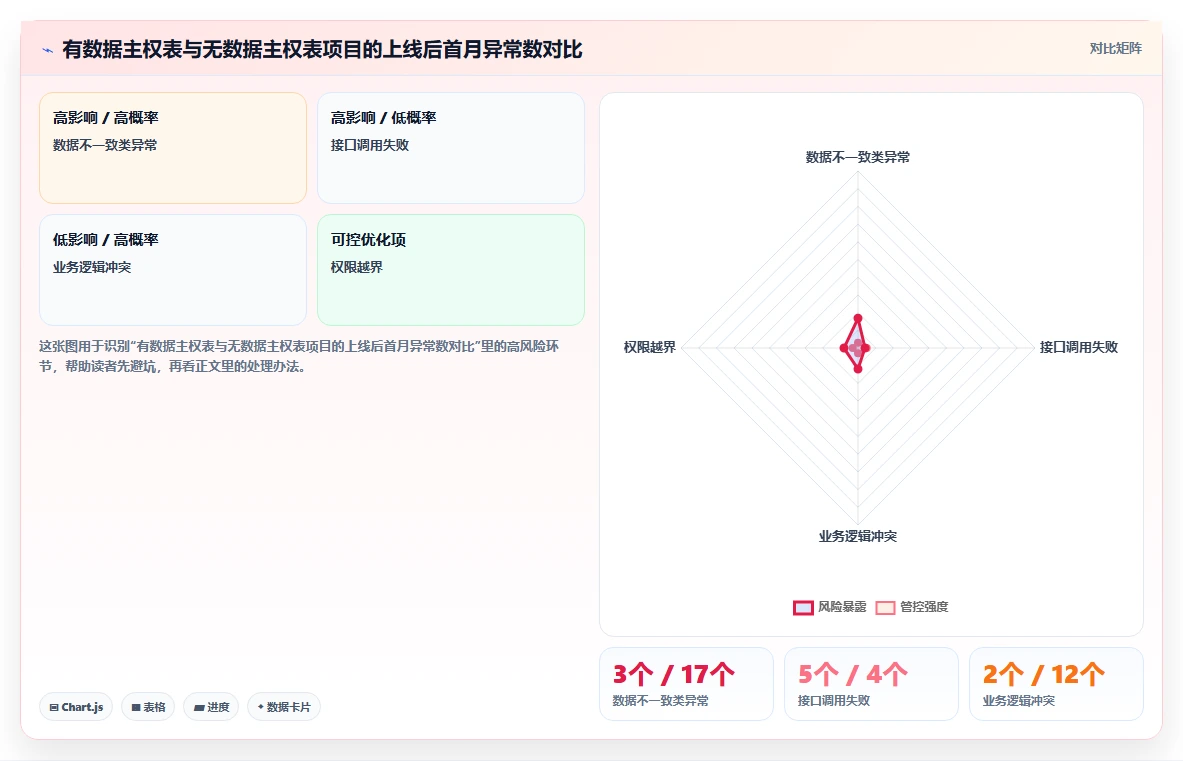Click the 数据不一致类异常 radar axis label
This screenshot has width=1183, height=761.
[857, 157]
